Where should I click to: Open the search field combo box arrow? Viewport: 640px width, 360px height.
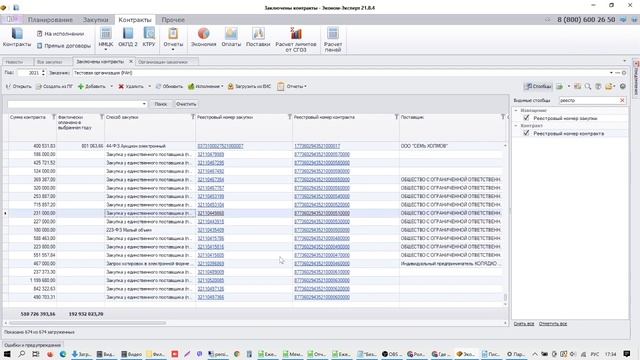click(144, 104)
